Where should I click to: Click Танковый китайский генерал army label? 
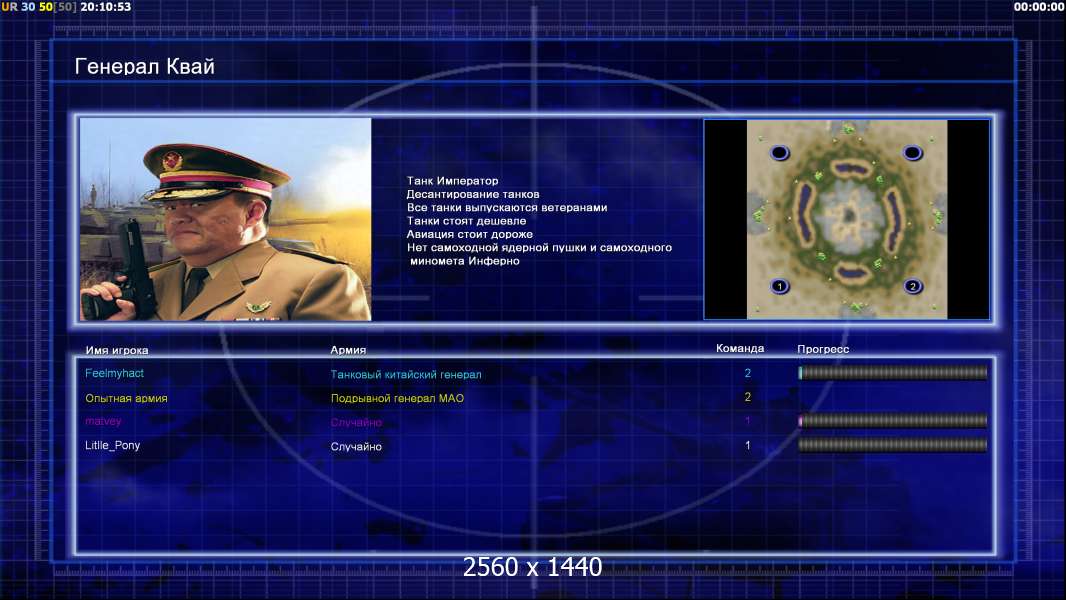click(x=406, y=374)
